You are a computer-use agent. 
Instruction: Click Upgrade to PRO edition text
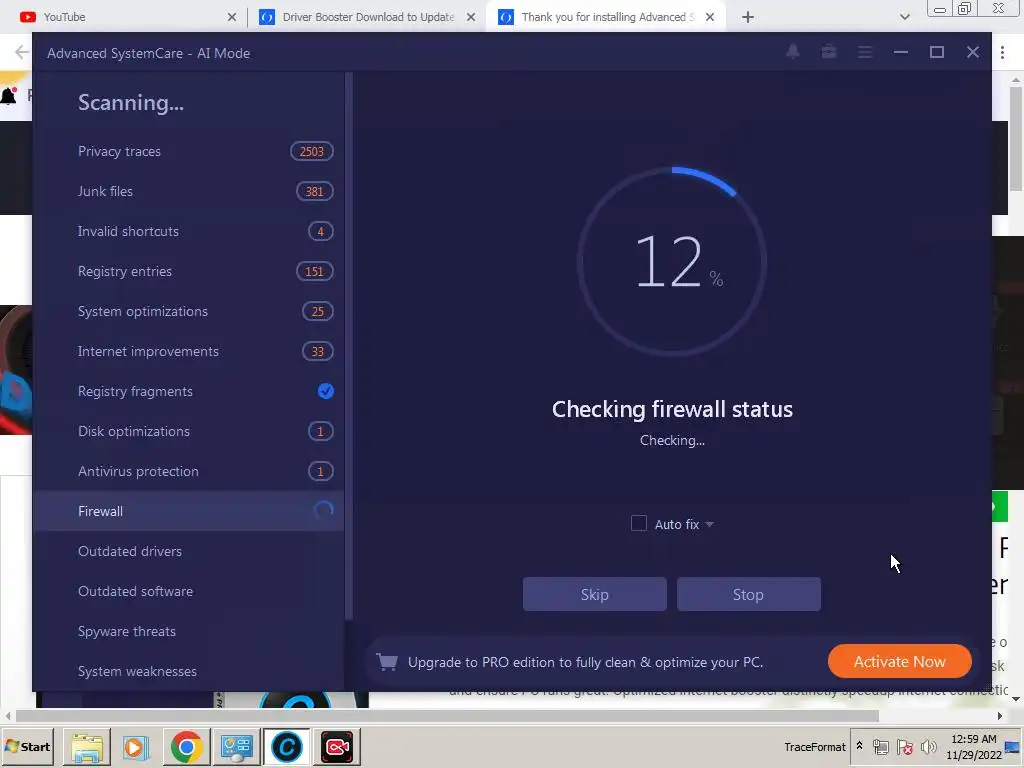585,662
